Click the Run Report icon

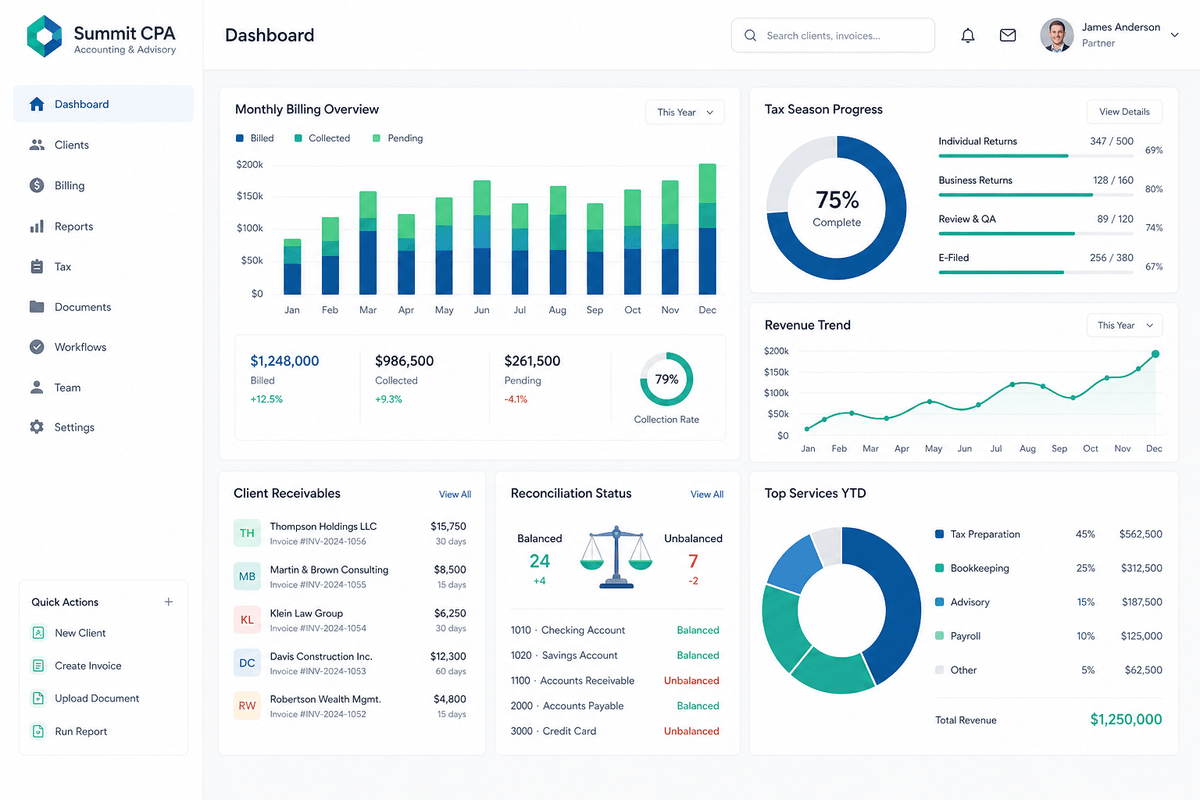(38, 731)
